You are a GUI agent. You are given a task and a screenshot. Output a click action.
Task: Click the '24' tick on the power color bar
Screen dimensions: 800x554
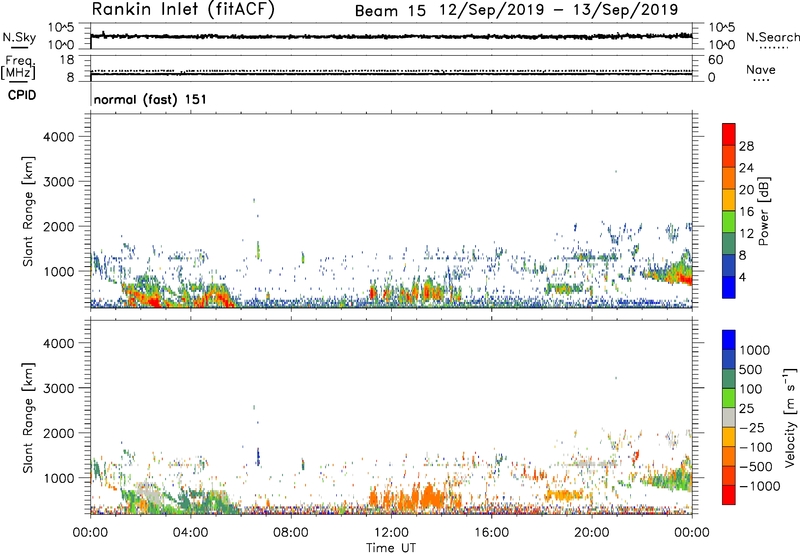(746, 168)
